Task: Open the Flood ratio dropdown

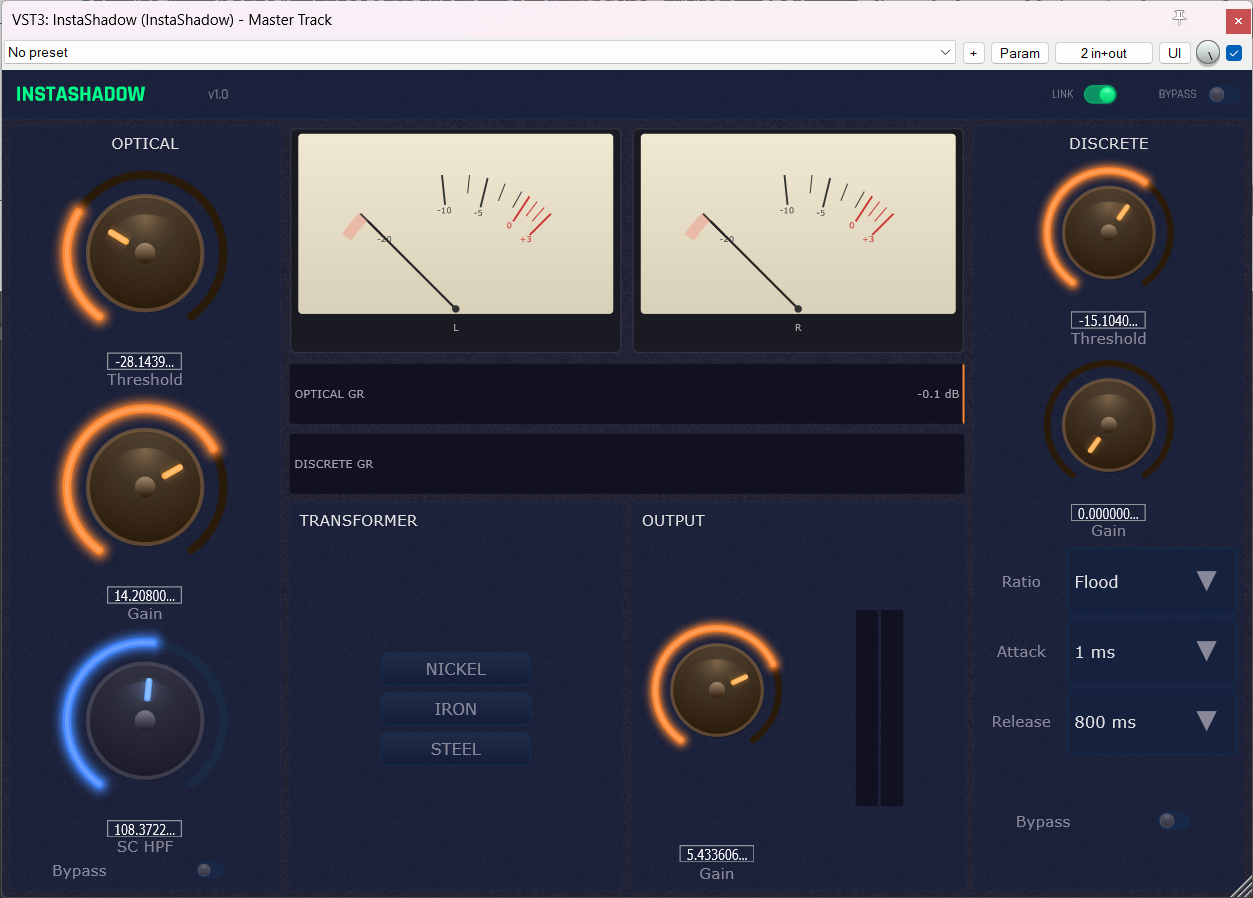Action: tap(1151, 581)
